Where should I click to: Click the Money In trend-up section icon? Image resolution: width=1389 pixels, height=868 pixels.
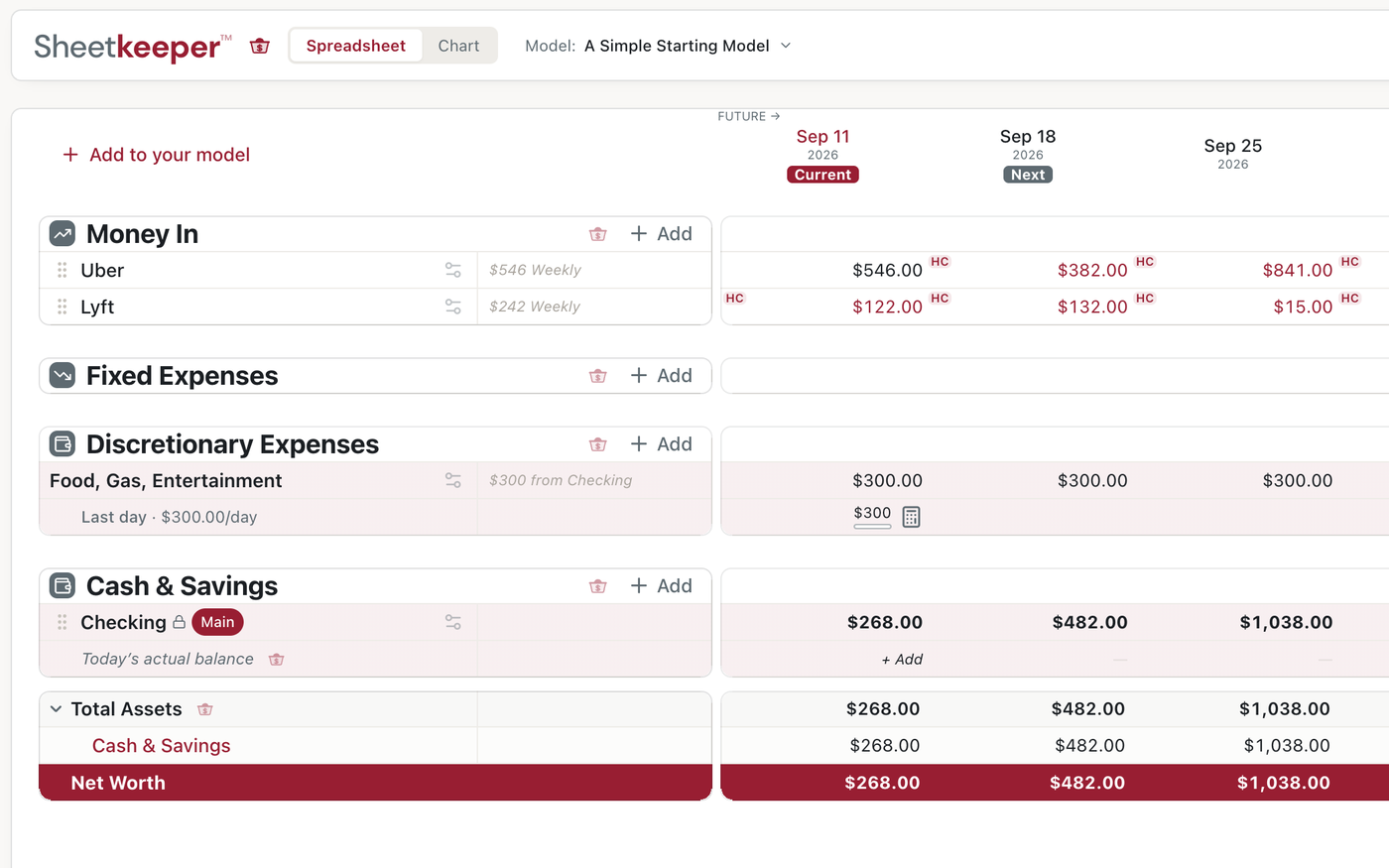click(x=63, y=234)
